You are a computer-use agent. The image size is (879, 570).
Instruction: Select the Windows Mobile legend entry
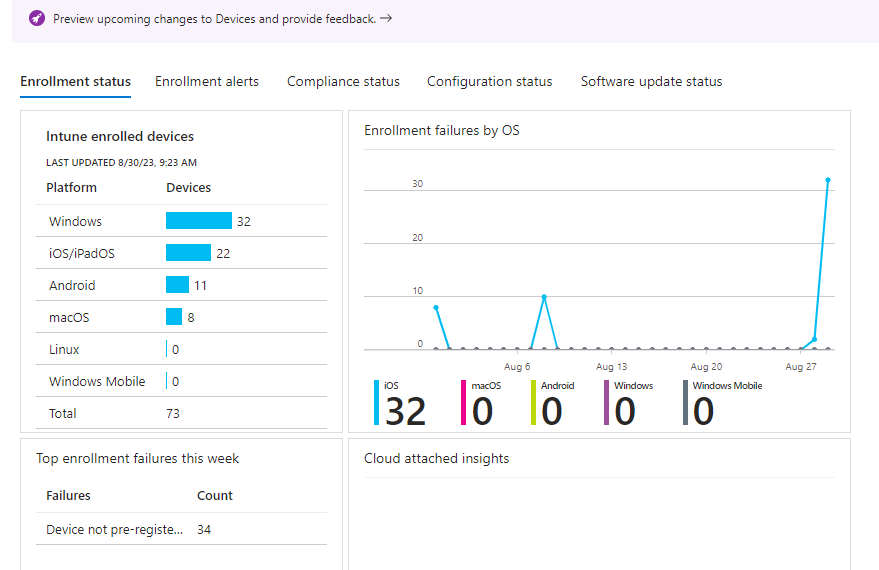[x=723, y=403]
